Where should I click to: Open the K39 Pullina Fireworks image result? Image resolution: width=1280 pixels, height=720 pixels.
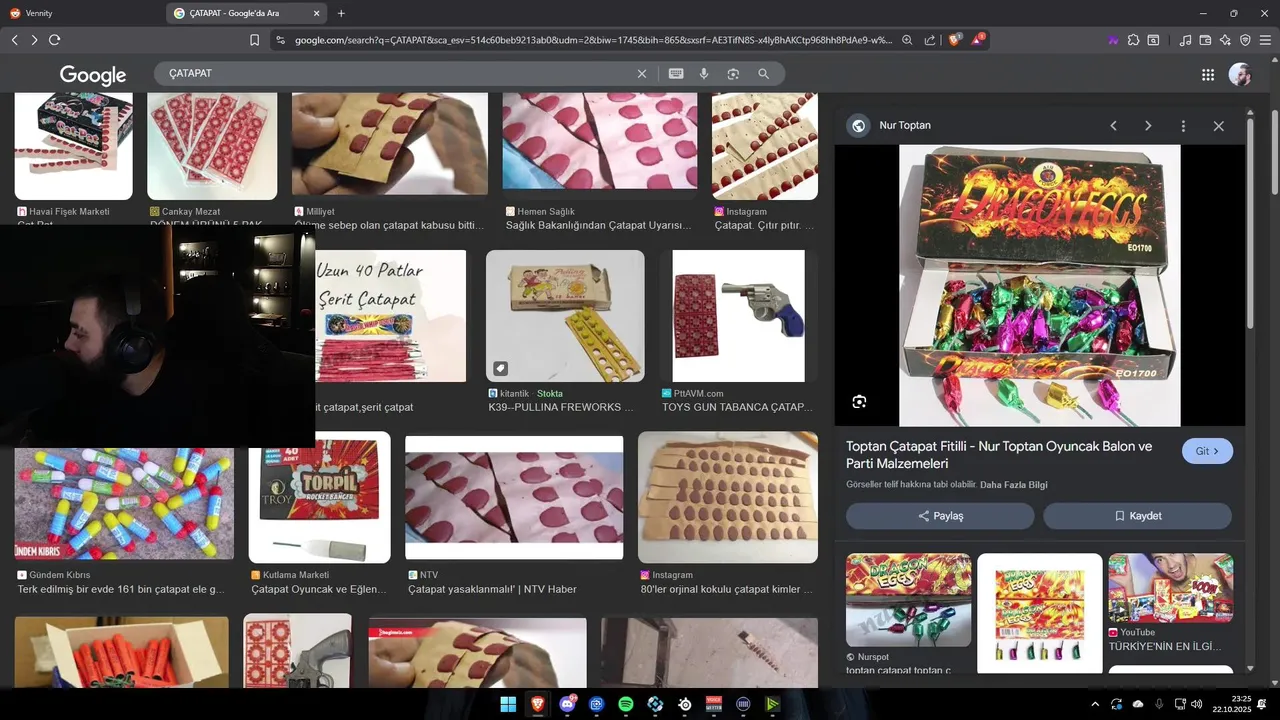[x=565, y=316]
